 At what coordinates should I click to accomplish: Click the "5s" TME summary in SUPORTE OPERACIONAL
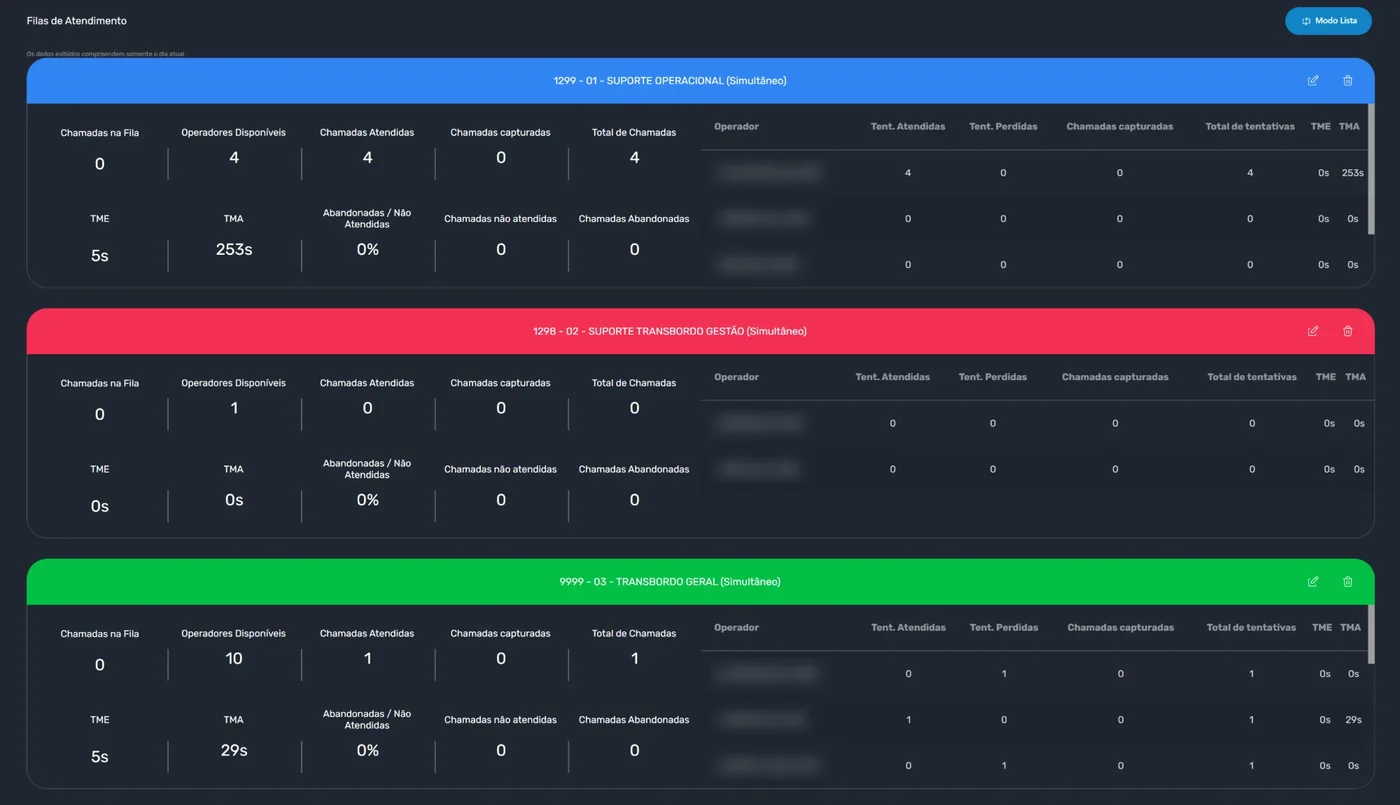(100, 256)
